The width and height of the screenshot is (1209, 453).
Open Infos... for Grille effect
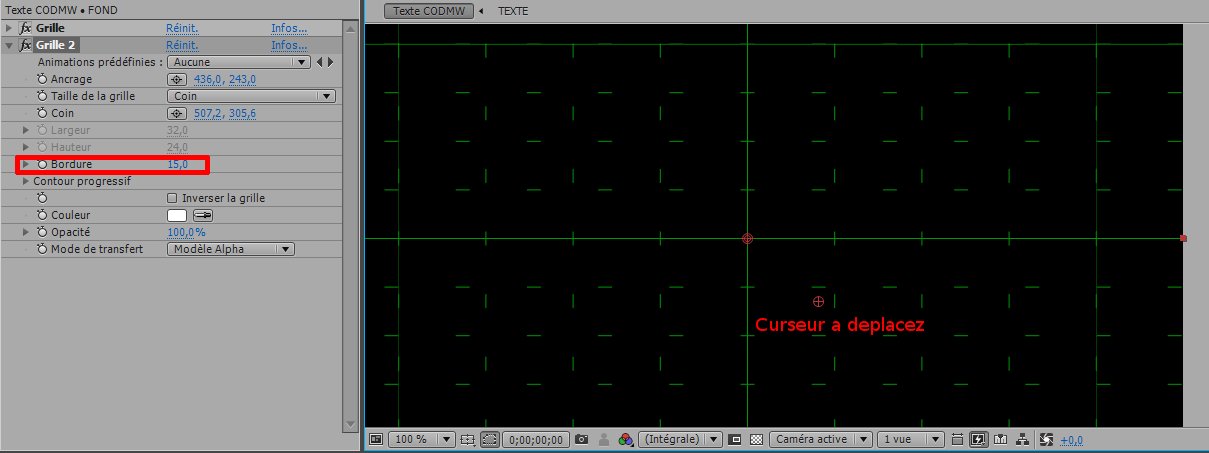pyautogui.click(x=289, y=28)
